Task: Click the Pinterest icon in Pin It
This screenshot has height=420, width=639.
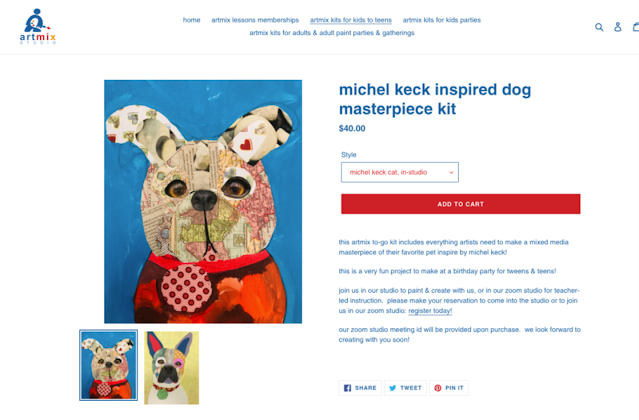Action: tap(438, 388)
